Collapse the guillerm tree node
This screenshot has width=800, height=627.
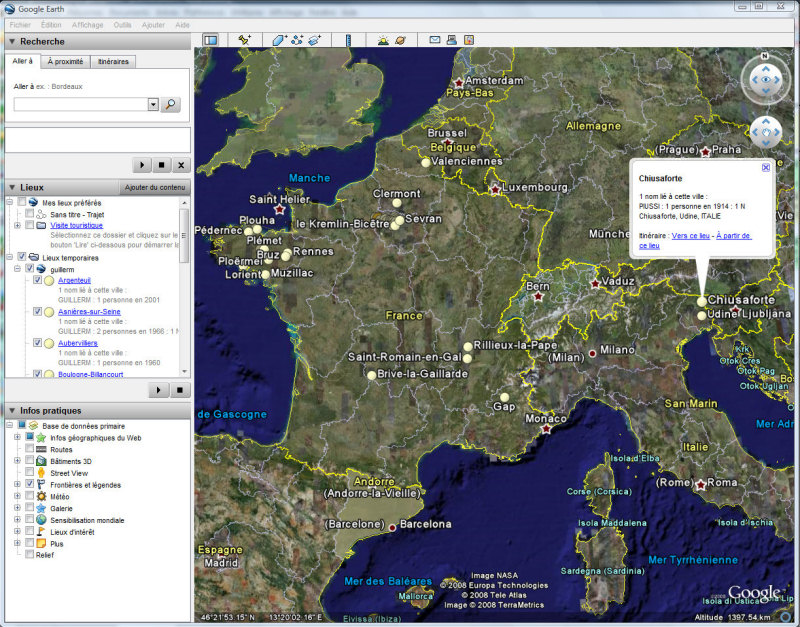click(17, 269)
